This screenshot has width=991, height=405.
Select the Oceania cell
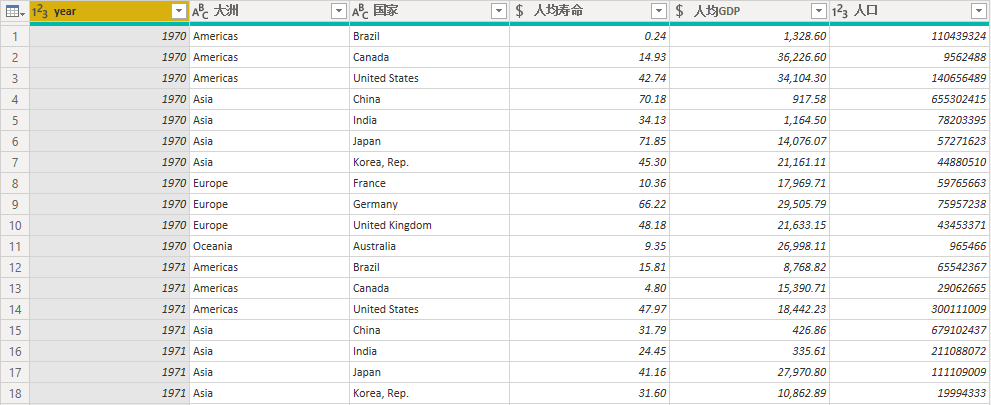214,246
